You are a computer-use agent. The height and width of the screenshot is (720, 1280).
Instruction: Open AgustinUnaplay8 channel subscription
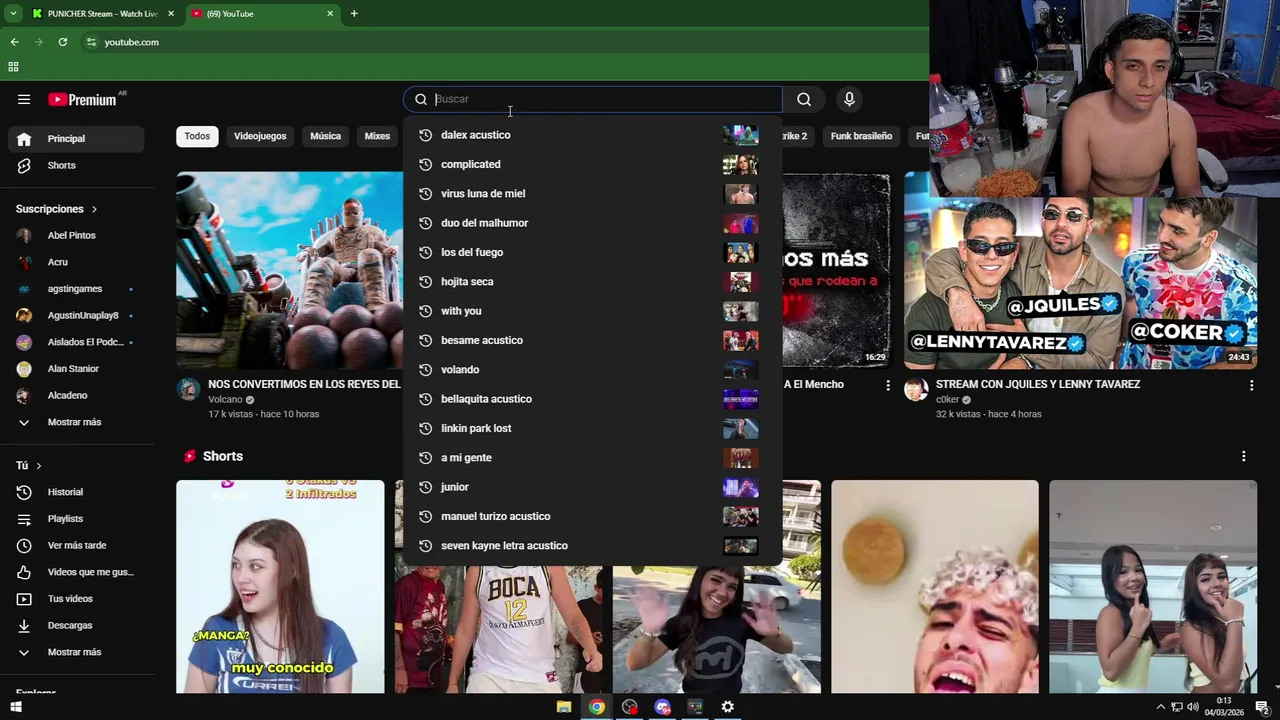pos(76,315)
